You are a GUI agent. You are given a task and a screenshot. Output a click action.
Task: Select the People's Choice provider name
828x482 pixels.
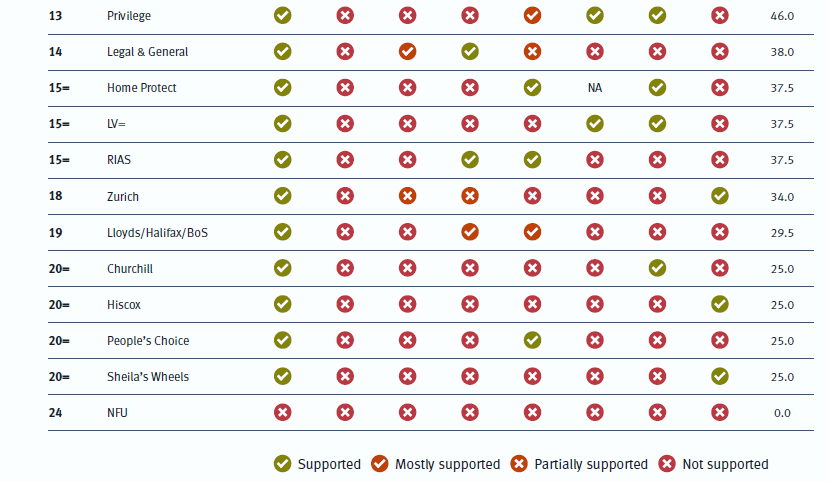pyautogui.click(x=148, y=341)
